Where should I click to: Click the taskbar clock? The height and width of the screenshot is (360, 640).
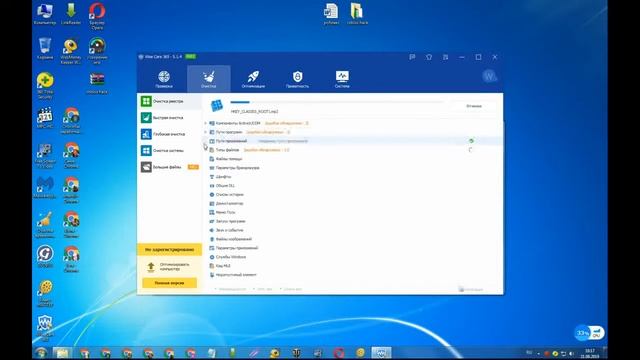coord(590,353)
